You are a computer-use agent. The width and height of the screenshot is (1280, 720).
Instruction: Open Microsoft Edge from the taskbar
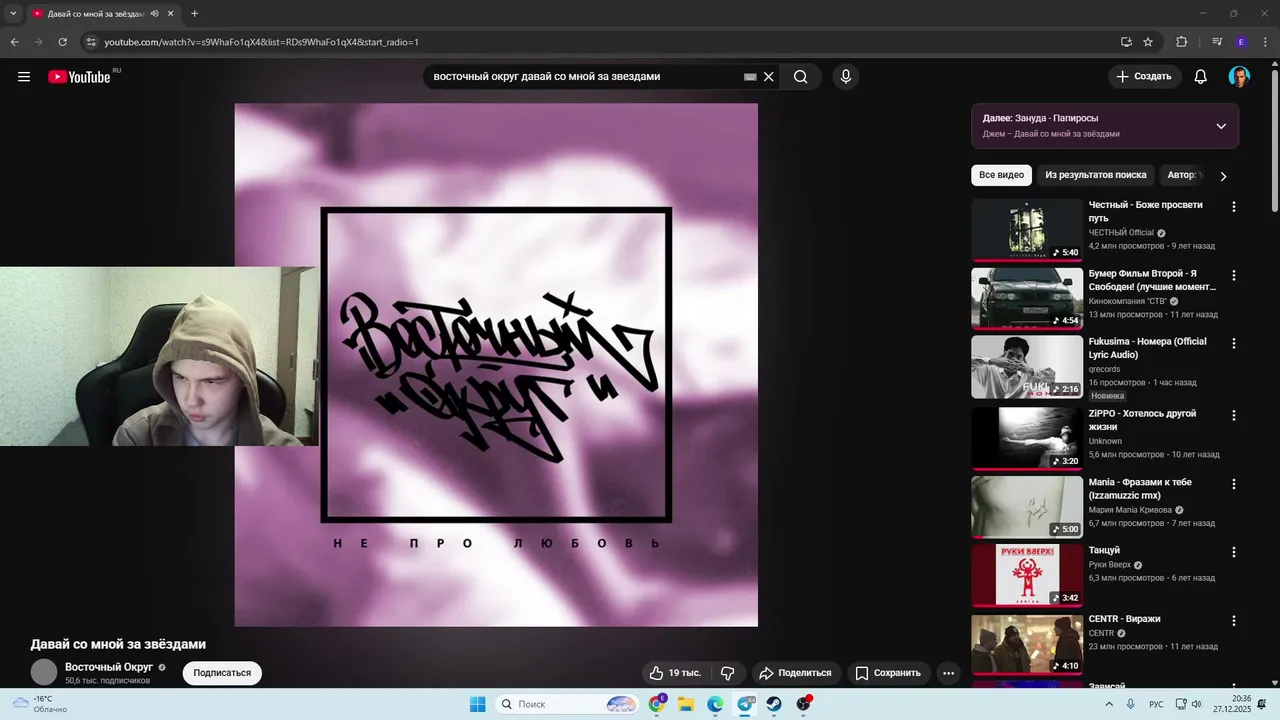click(715, 704)
